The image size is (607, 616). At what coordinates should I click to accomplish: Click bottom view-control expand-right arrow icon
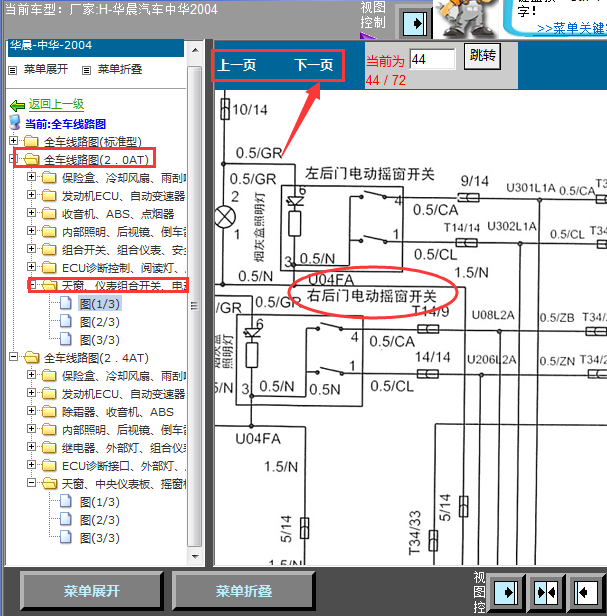click(x=506, y=592)
